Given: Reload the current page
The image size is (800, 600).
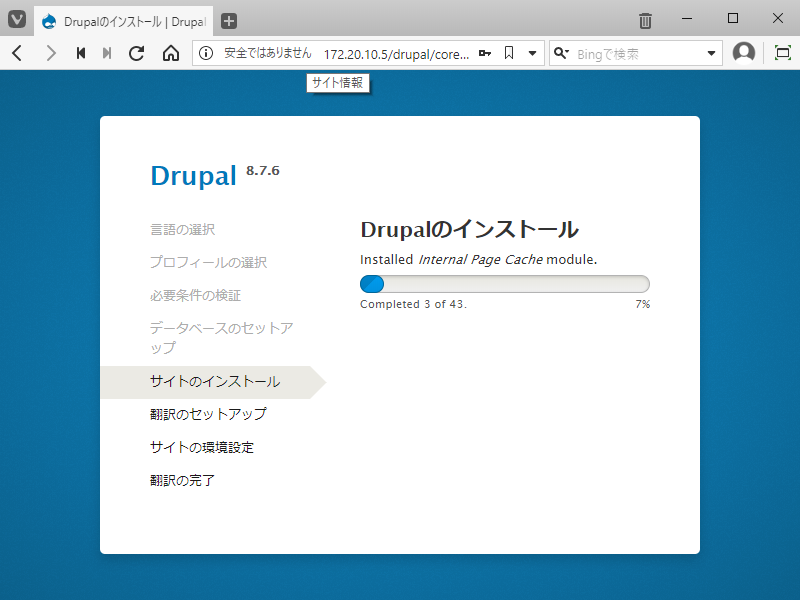Looking at the screenshot, I should [x=137, y=53].
